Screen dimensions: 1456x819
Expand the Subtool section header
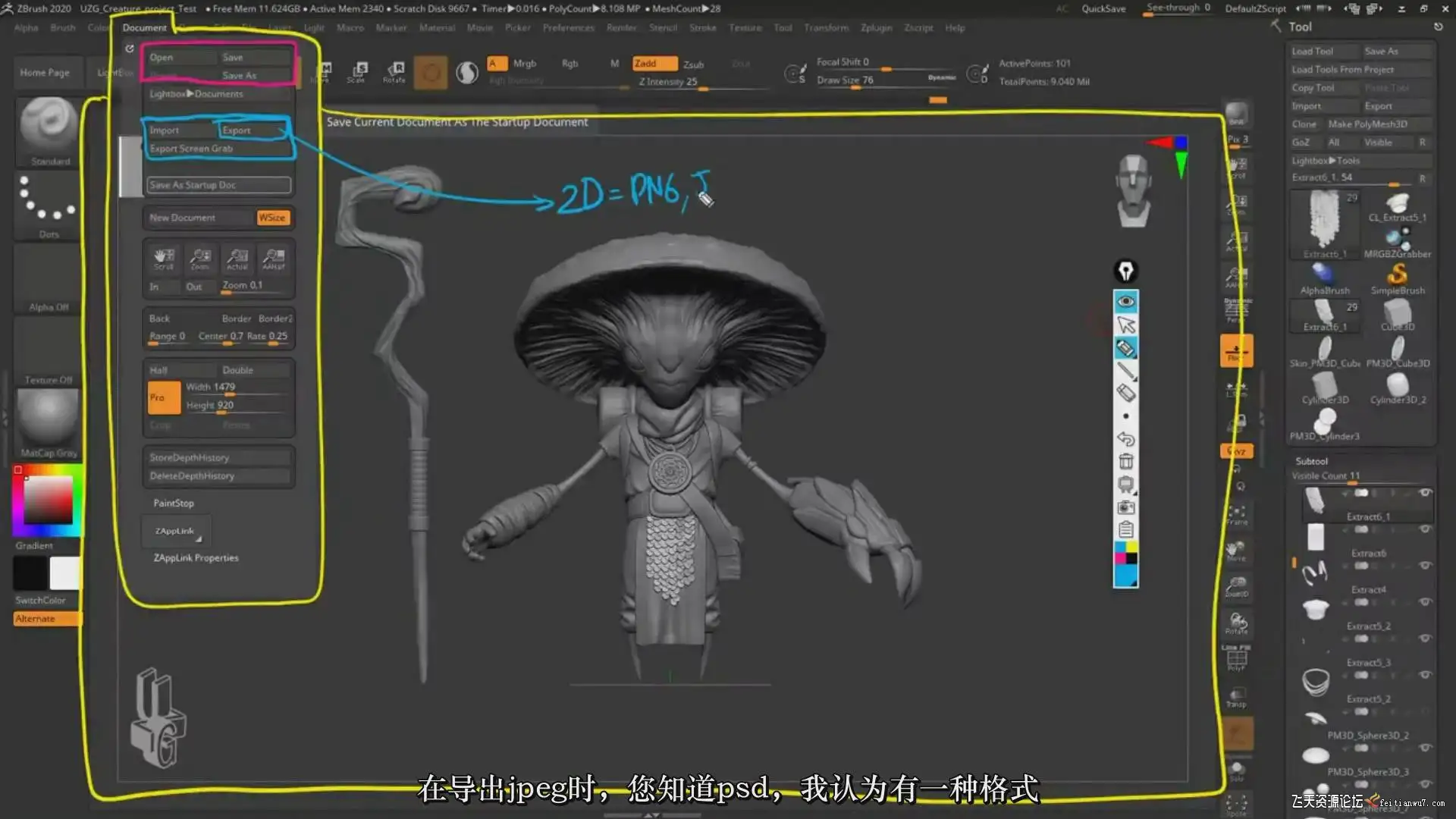(1311, 461)
